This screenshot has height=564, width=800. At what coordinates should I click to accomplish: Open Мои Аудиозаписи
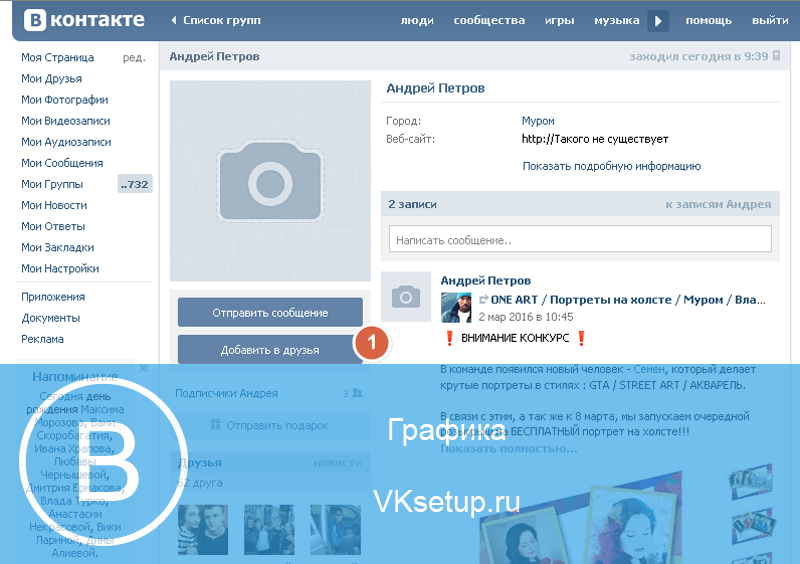(x=66, y=142)
